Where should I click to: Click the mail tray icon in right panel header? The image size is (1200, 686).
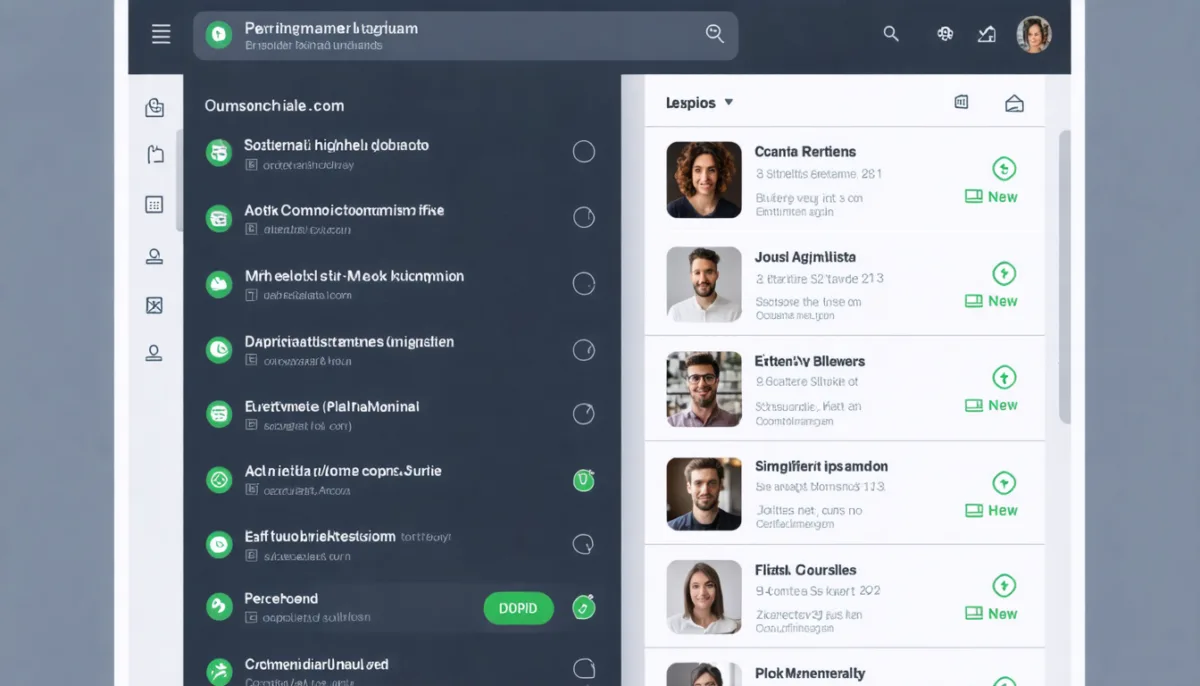1014,103
